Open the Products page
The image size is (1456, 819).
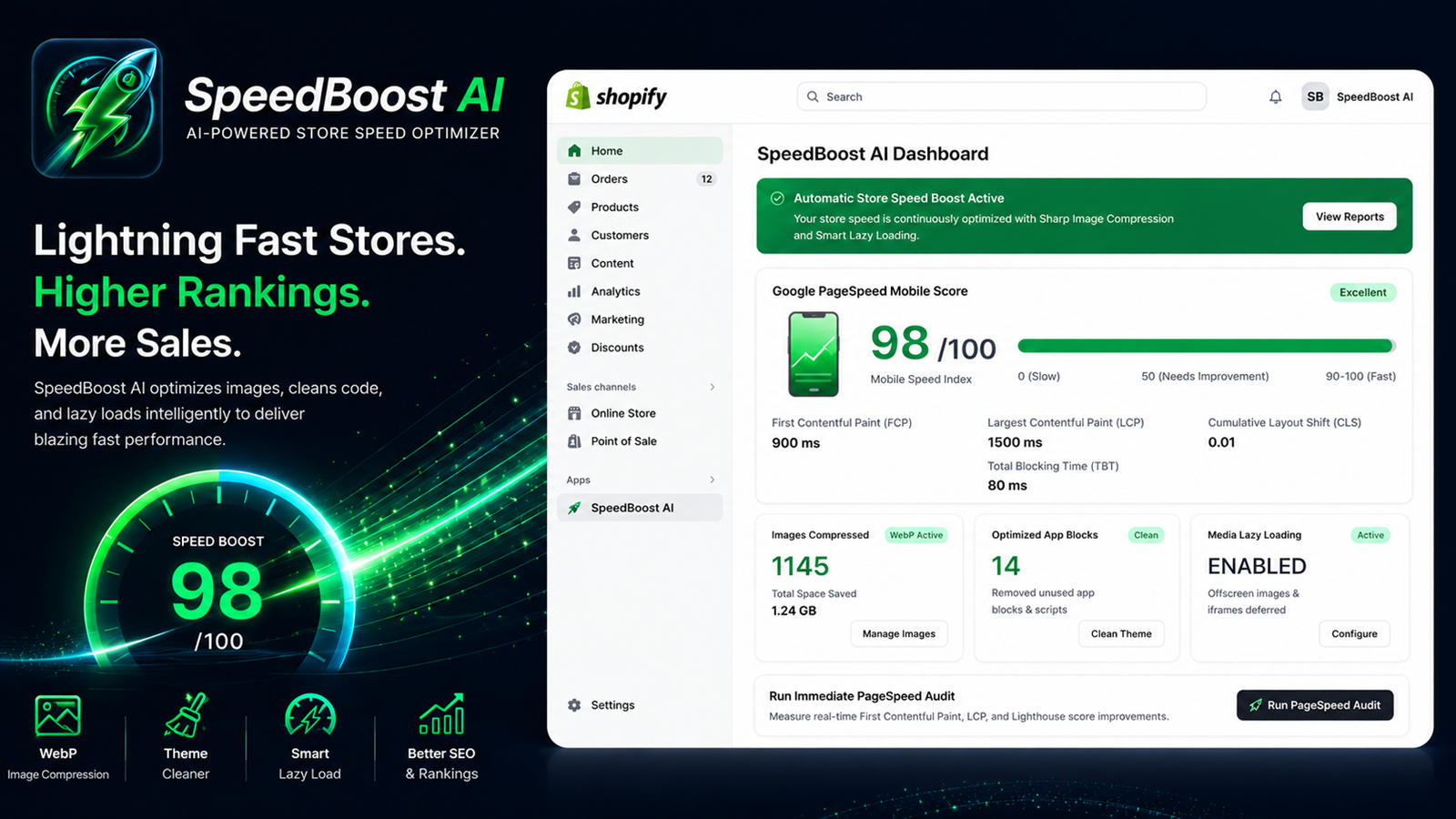click(x=640, y=207)
